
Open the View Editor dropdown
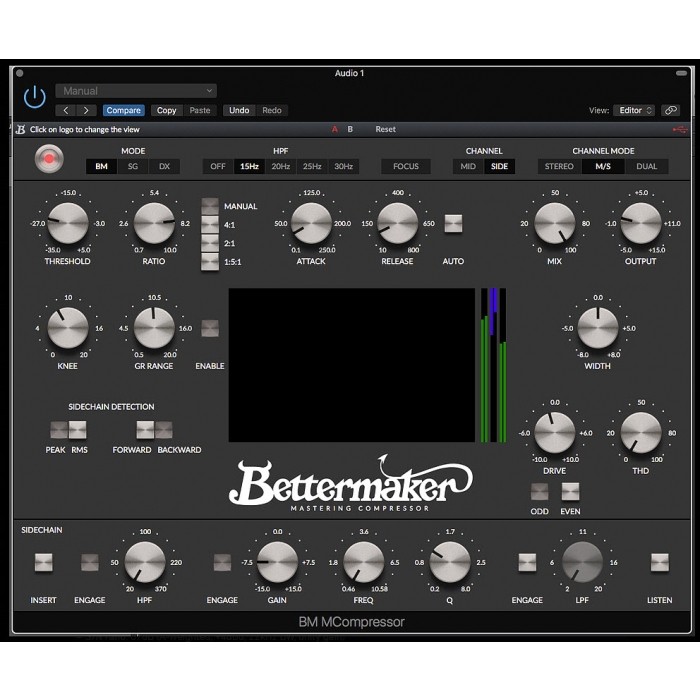635,110
